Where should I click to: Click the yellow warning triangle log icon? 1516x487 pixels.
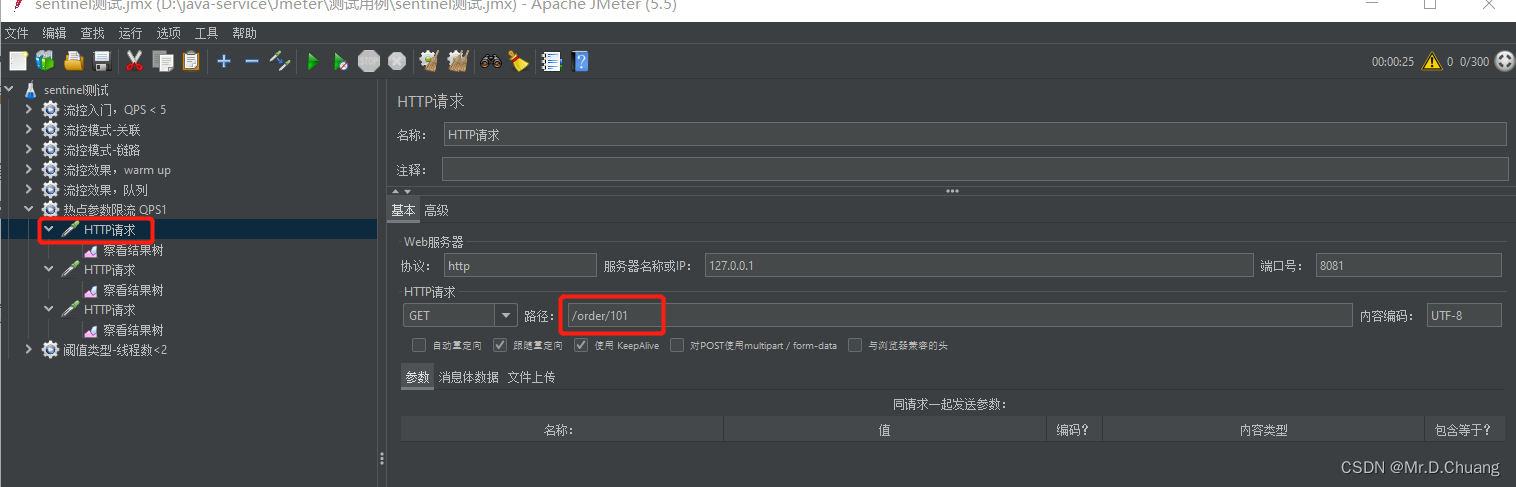pos(1432,61)
